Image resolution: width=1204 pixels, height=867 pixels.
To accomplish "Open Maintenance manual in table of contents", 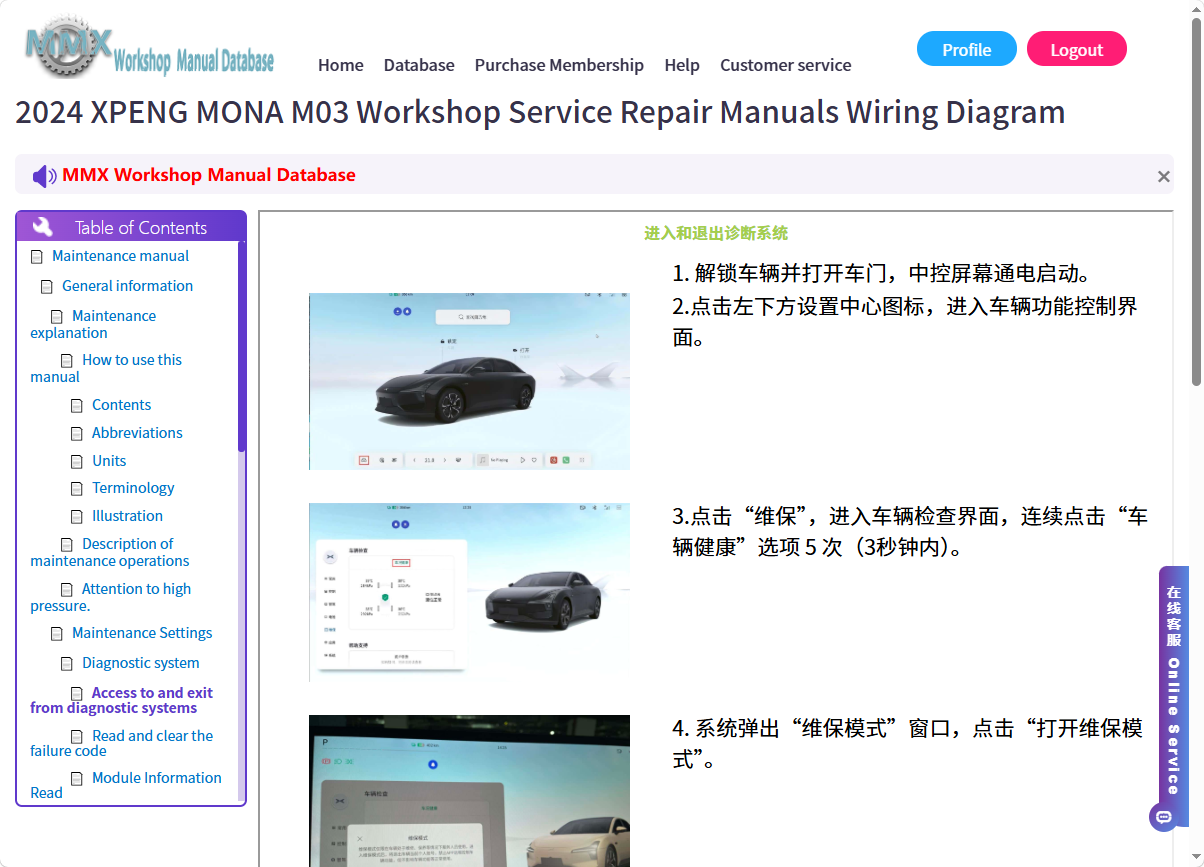I will (120, 256).
